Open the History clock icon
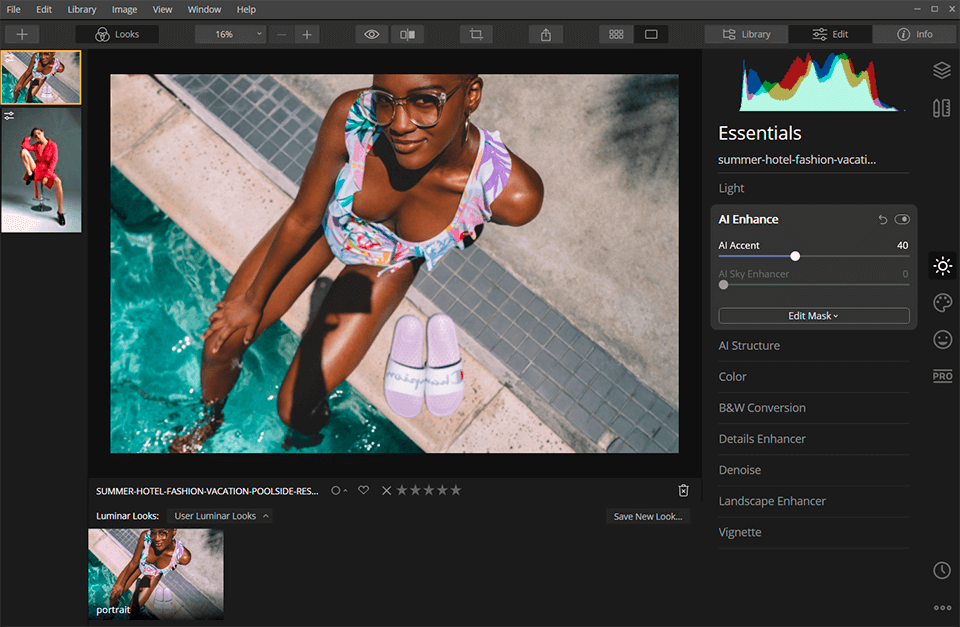 pyautogui.click(x=941, y=570)
